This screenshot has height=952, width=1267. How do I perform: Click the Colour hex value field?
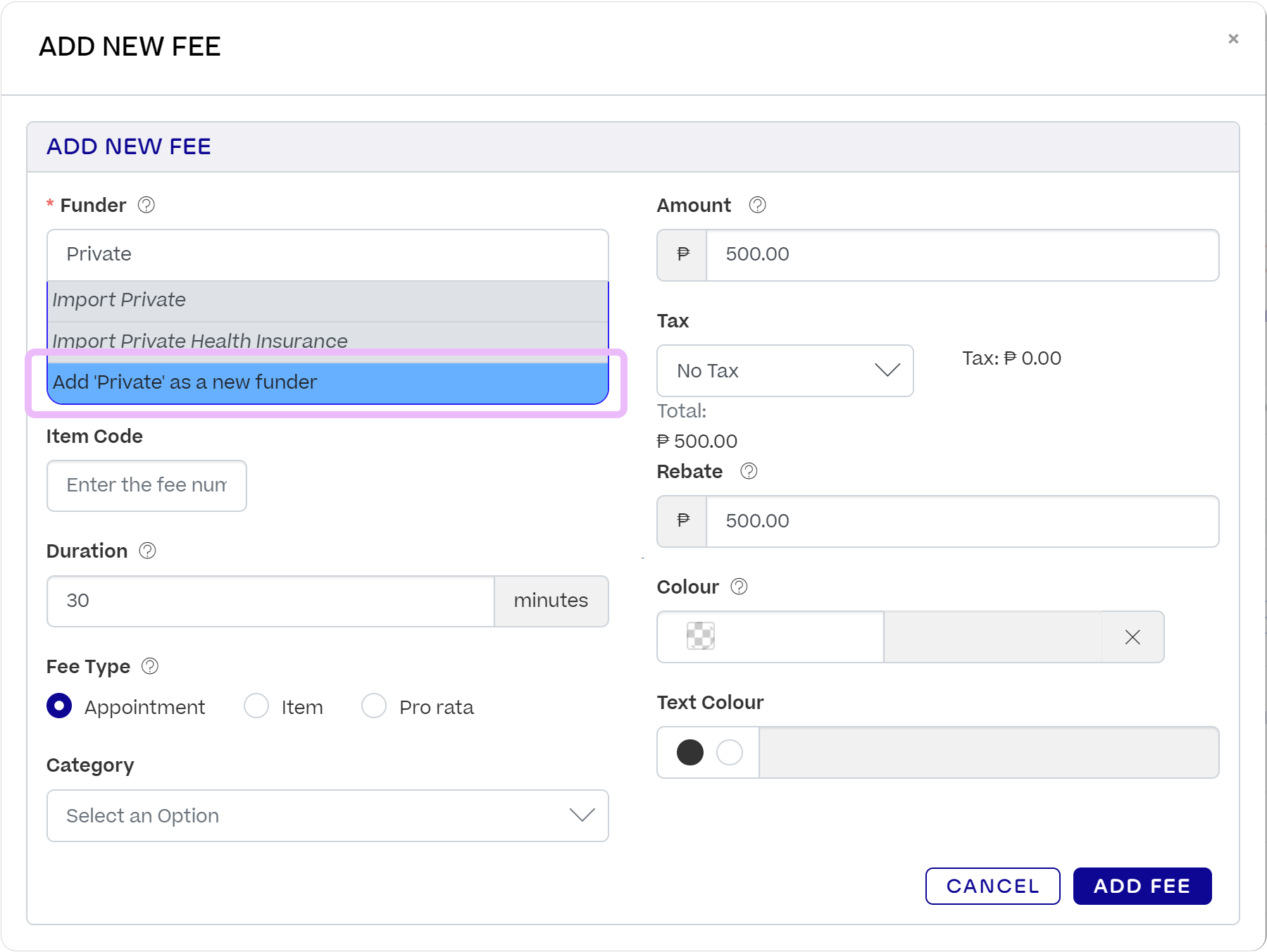[x=992, y=637]
